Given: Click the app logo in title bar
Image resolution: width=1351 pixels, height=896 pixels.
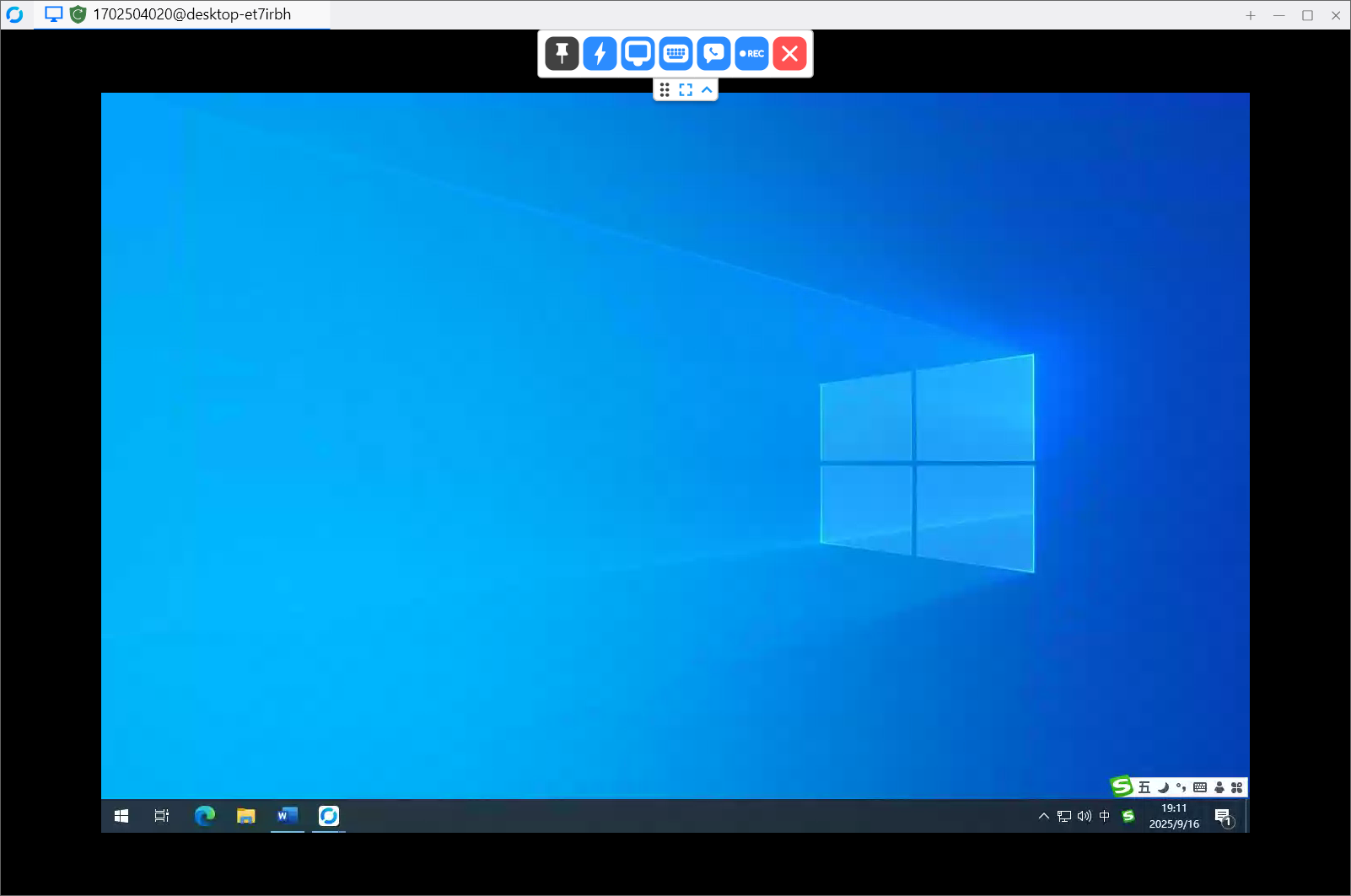Looking at the screenshot, I should click(14, 14).
